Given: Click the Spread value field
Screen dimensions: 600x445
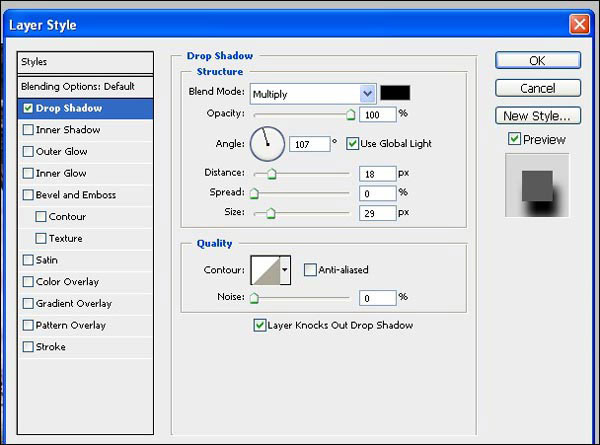Looking at the screenshot, I should 377,194.
